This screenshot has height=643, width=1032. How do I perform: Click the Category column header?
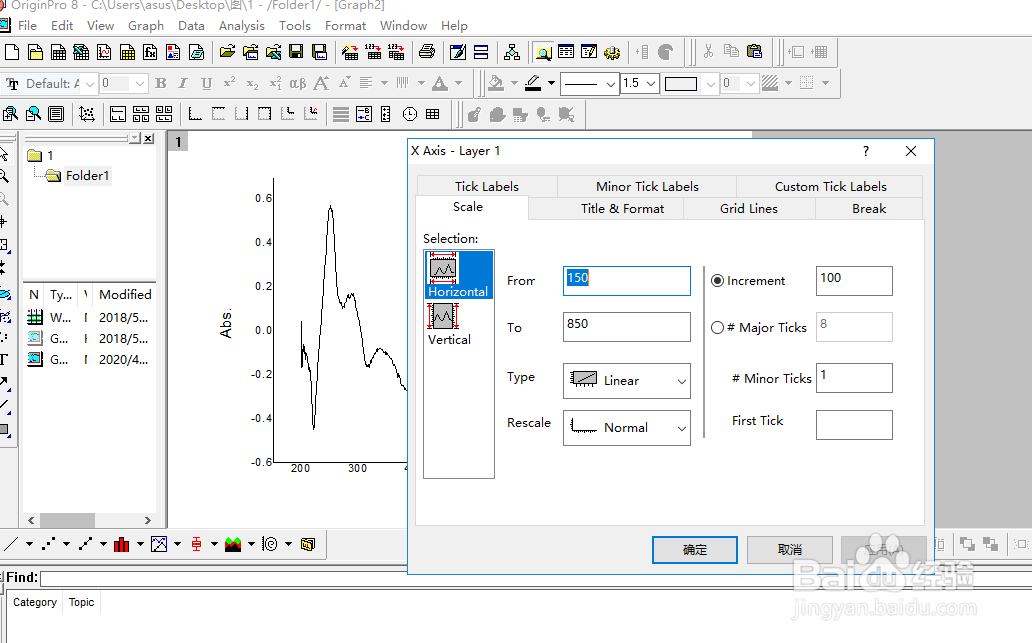point(35,602)
